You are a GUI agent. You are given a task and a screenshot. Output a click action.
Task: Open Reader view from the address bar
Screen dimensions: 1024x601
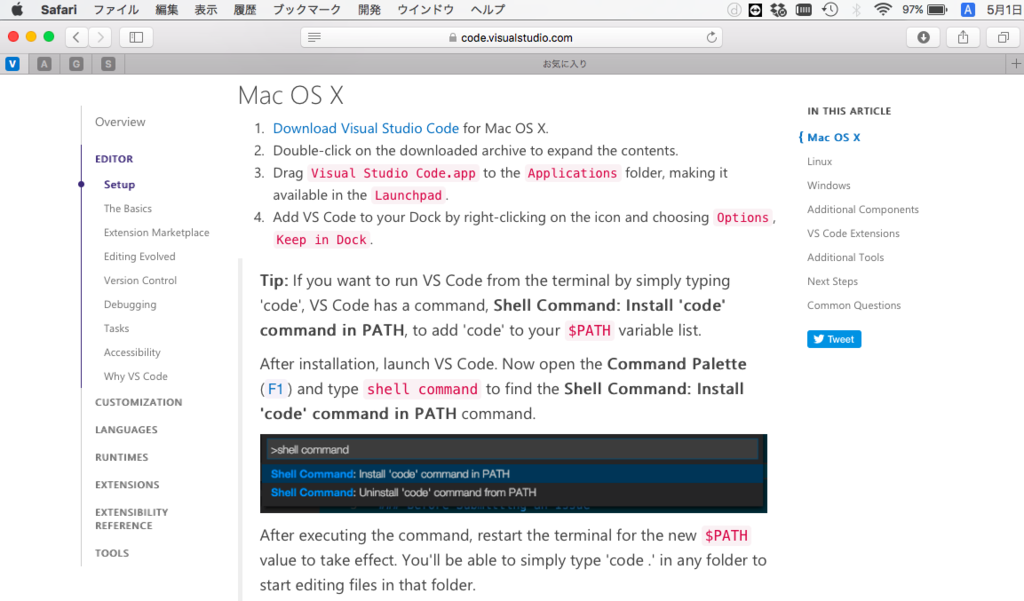click(314, 37)
